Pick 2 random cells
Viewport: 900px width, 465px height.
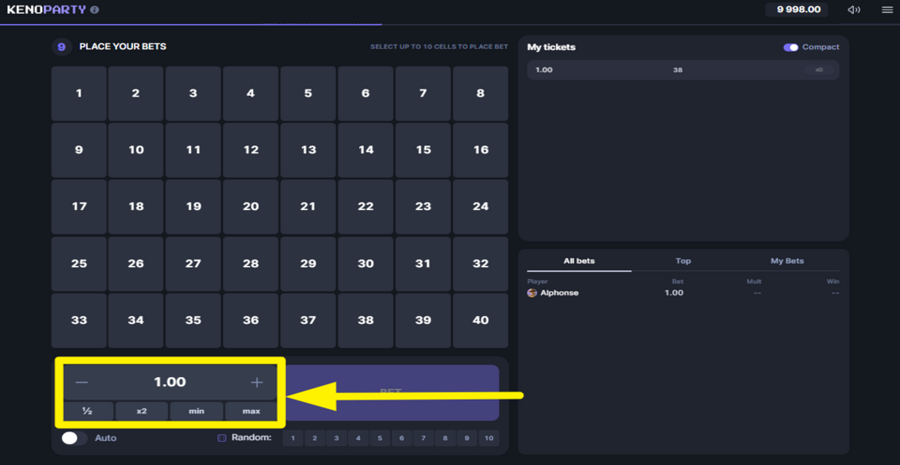[x=315, y=439]
